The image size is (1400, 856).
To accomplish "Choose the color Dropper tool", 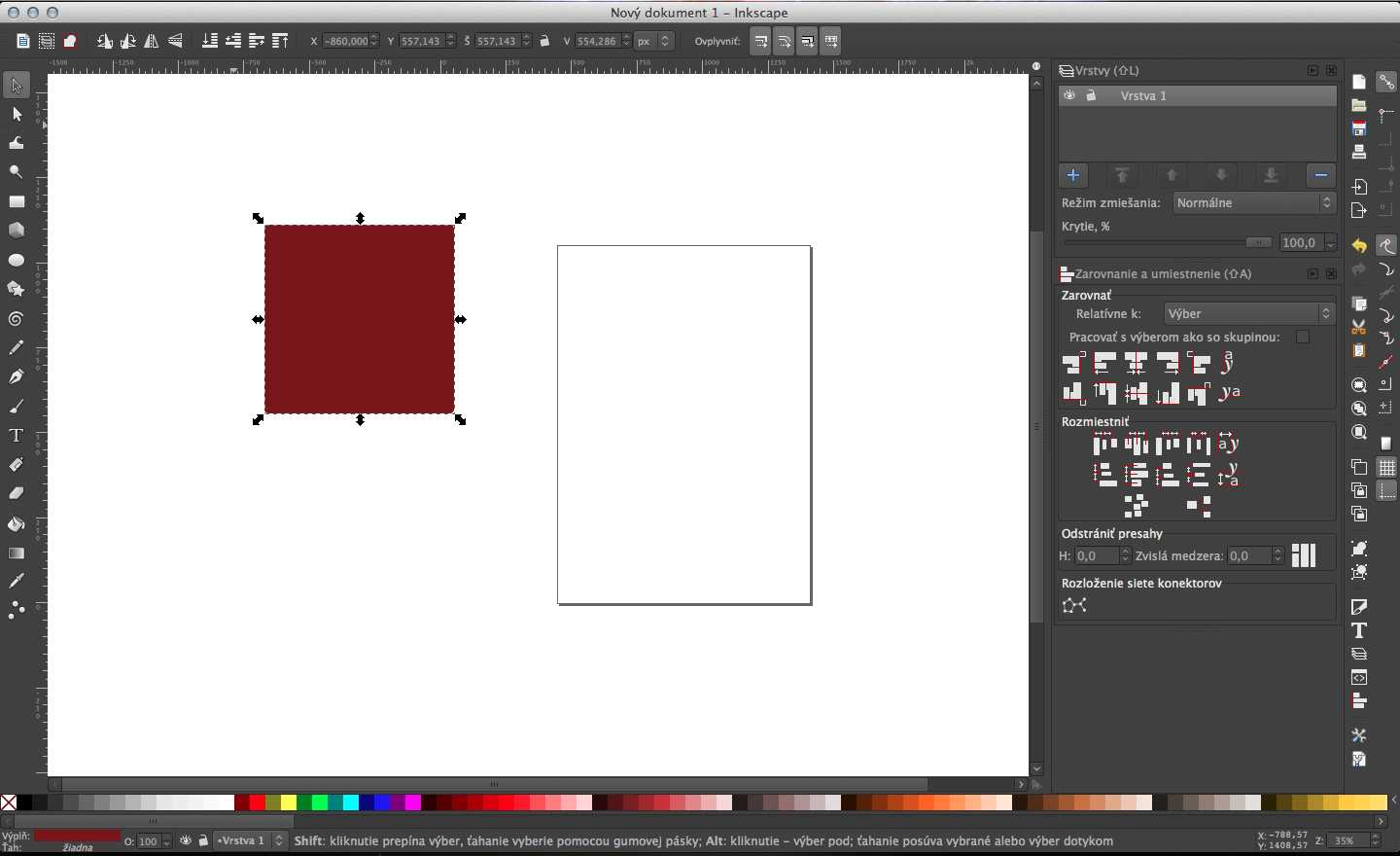I will (17, 581).
